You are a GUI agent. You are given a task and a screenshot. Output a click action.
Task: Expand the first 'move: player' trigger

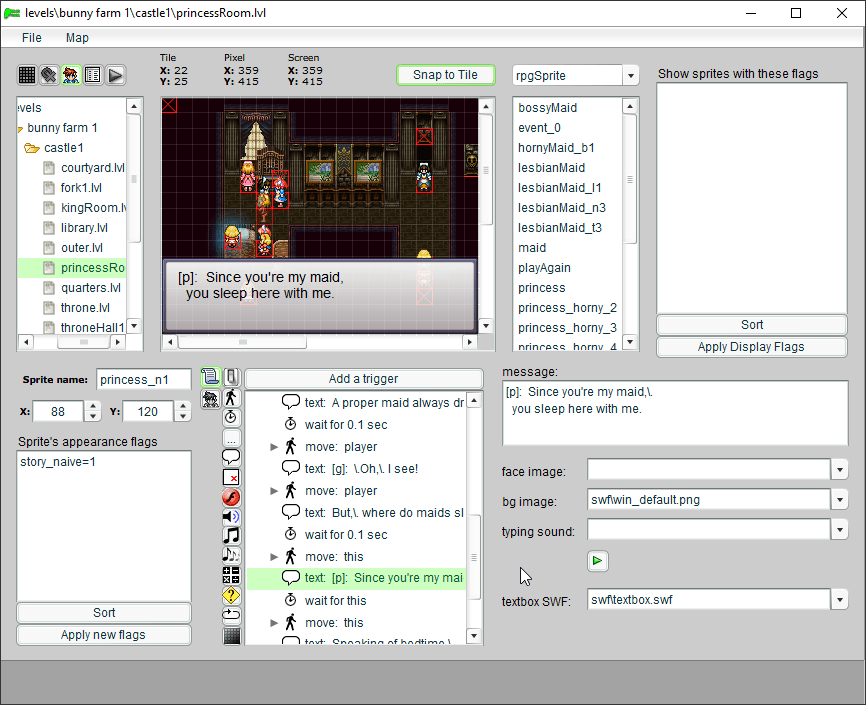[x=275, y=447]
